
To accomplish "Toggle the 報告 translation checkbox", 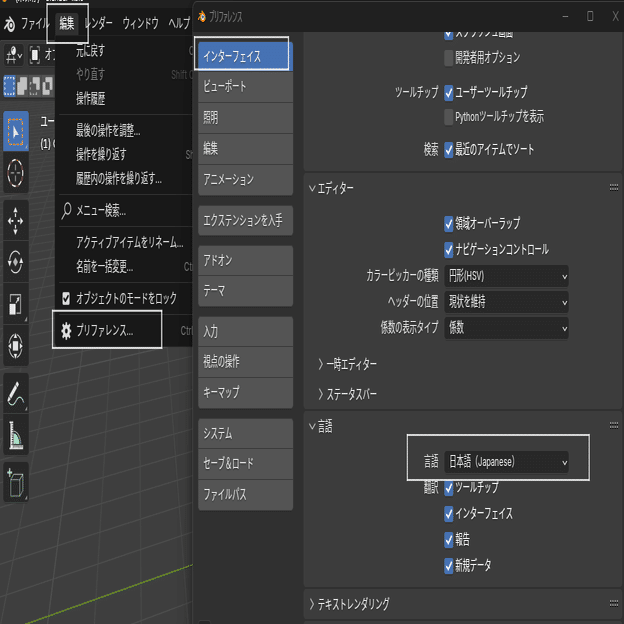I will 448,540.
